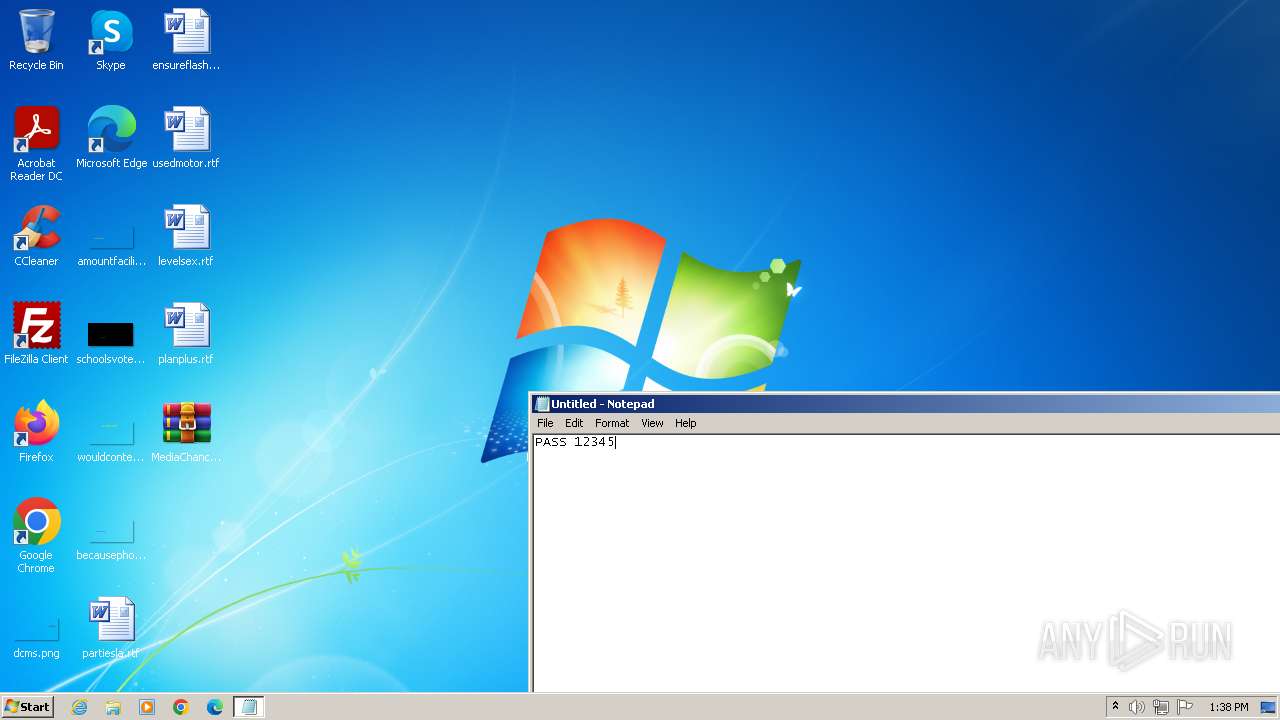Select usedmotor.rtf file icon

tap(186, 138)
